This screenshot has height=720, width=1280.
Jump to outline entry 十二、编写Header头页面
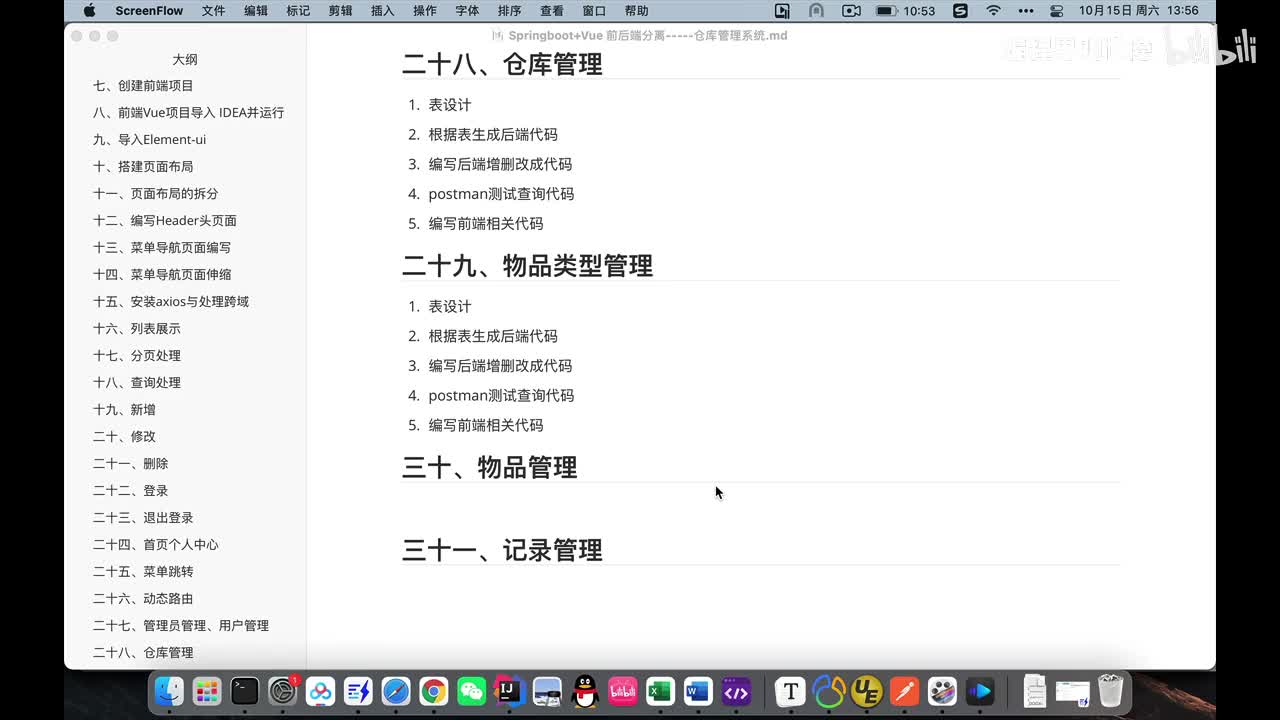point(165,221)
